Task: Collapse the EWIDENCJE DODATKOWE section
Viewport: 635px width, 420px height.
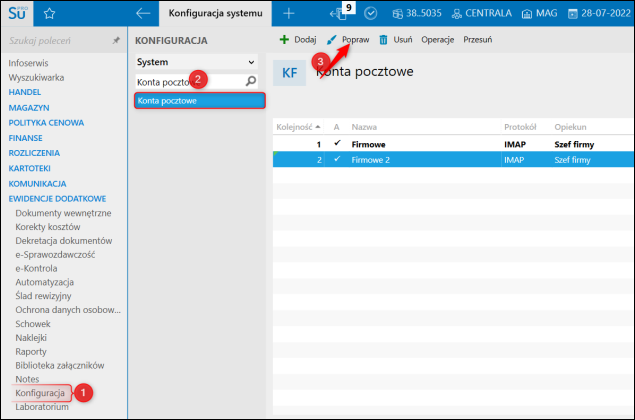Action: tap(57, 199)
